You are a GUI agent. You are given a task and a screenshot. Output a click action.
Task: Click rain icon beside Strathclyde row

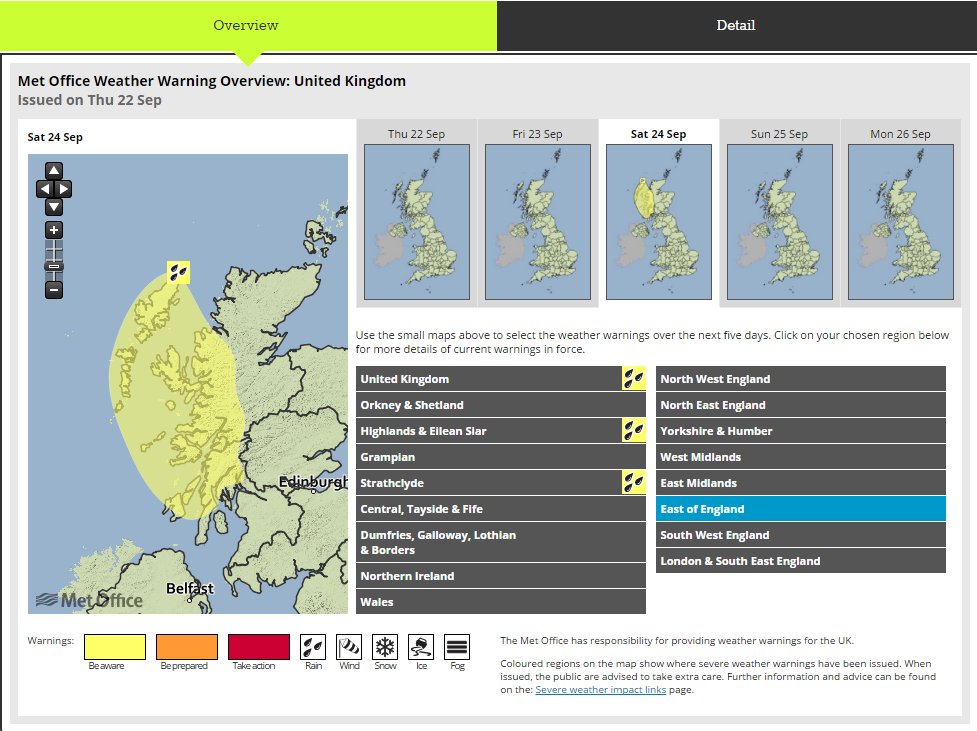click(x=634, y=482)
